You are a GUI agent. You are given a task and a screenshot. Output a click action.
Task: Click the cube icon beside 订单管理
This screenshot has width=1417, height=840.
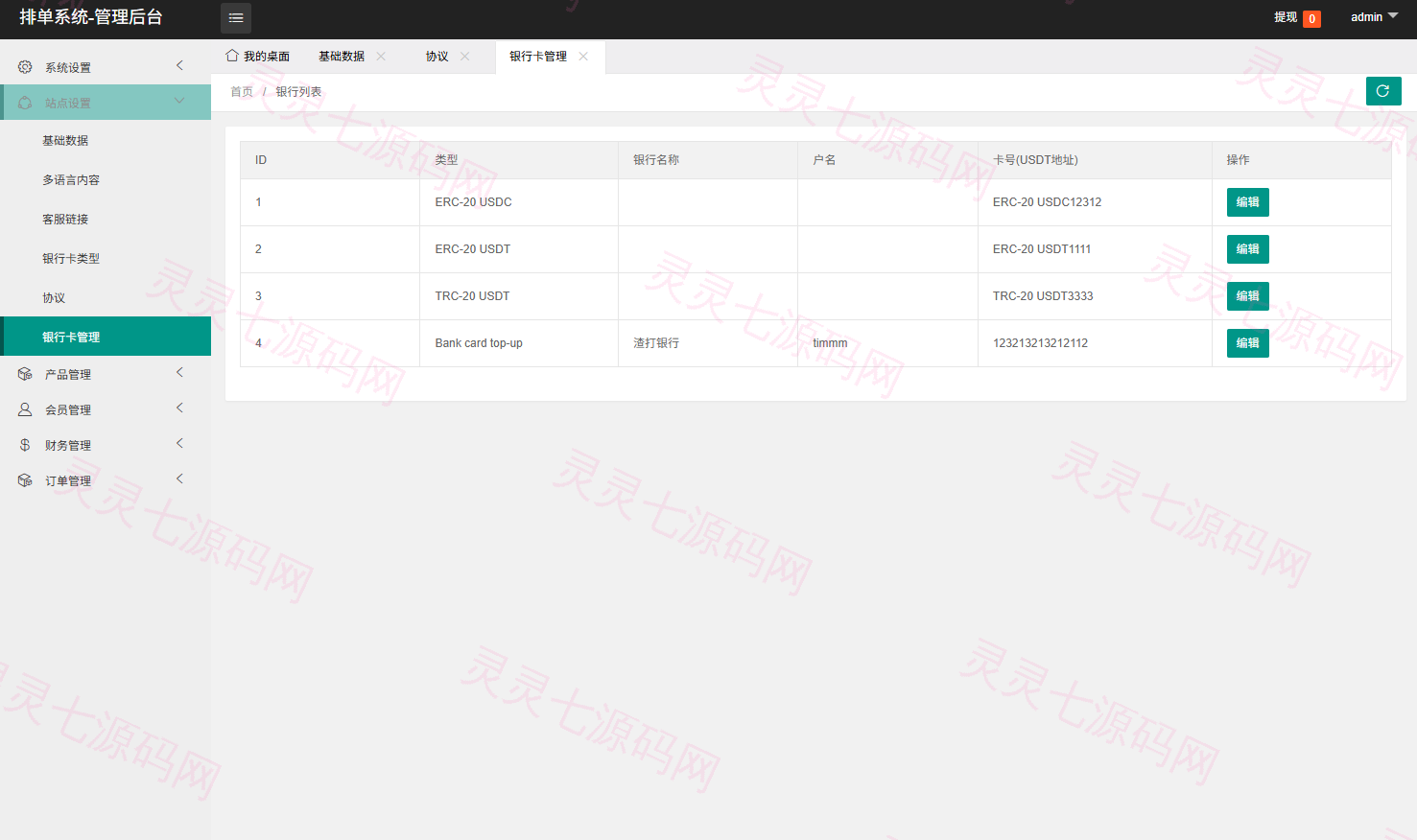click(25, 480)
